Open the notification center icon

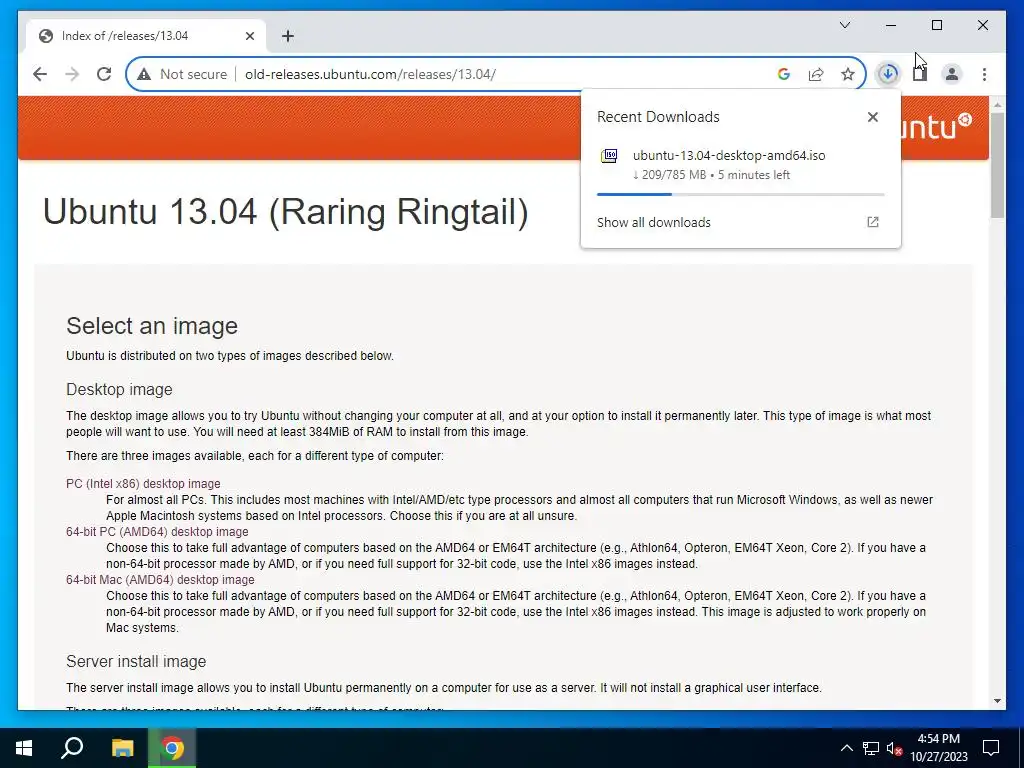tap(991, 748)
